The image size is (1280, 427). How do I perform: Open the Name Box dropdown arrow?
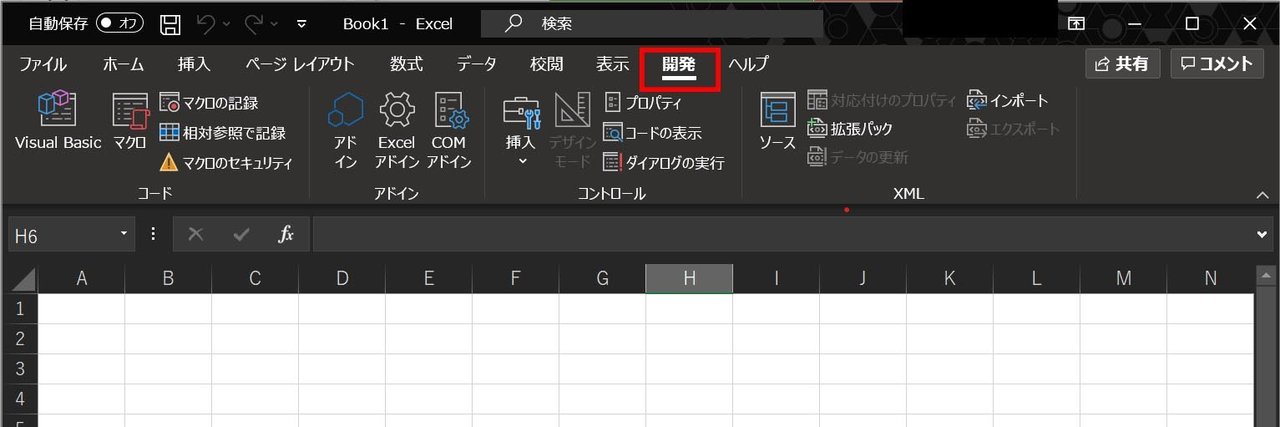click(125, 234)
